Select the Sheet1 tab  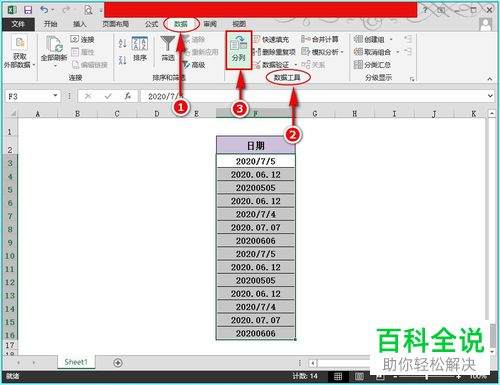pyautogui.click(x=76, y=362)
